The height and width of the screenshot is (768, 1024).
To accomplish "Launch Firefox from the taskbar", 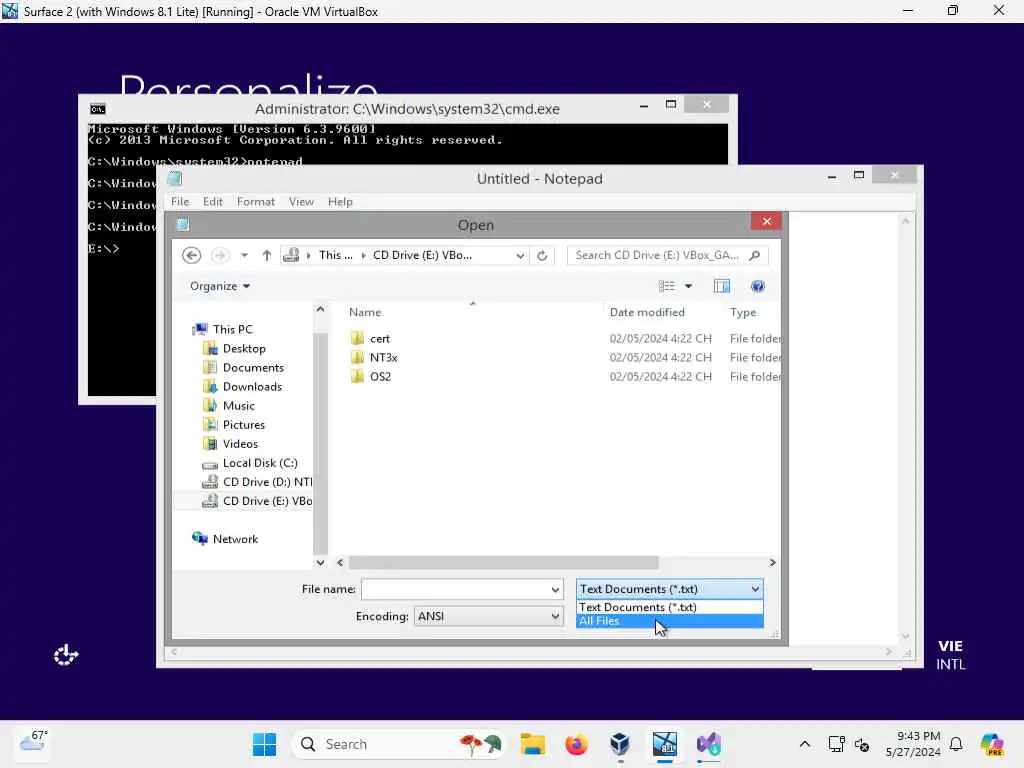I will click(576, 744).
